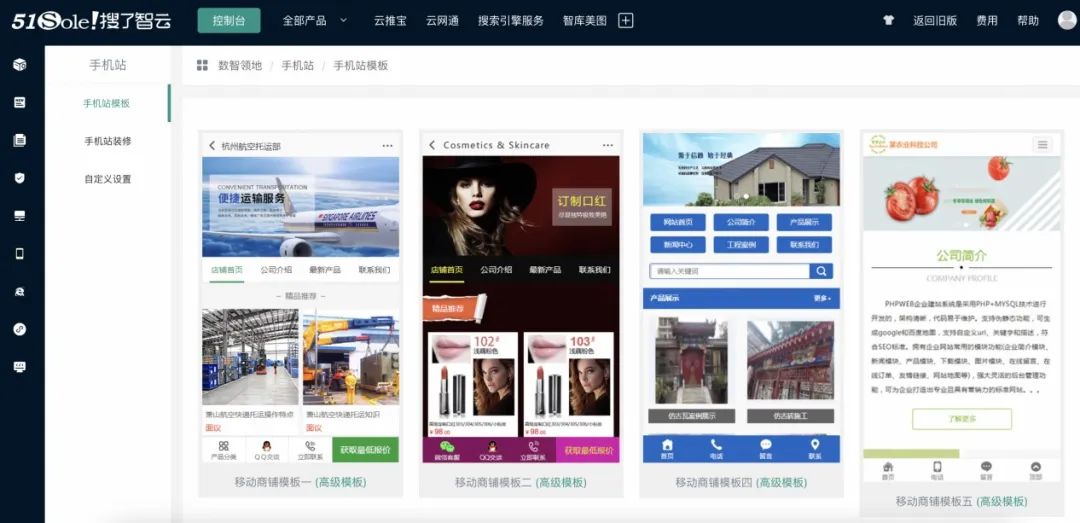This screenshot has height=523, width=1080.
Task: Select the 移动商铺模板四 (高级模板) caption
Action: 741,482
